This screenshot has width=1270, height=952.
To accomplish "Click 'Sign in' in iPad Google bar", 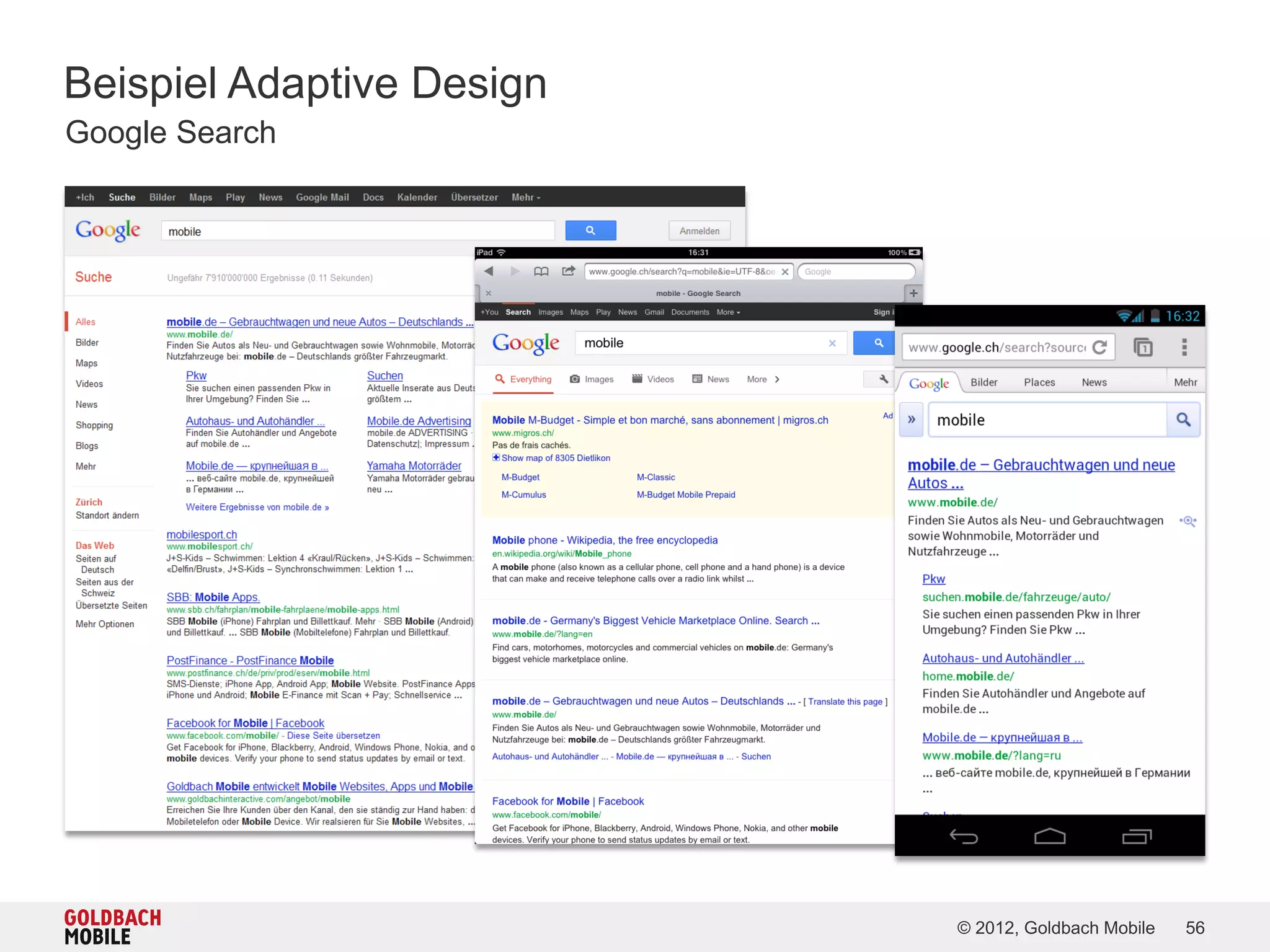I will click(884, 312).
